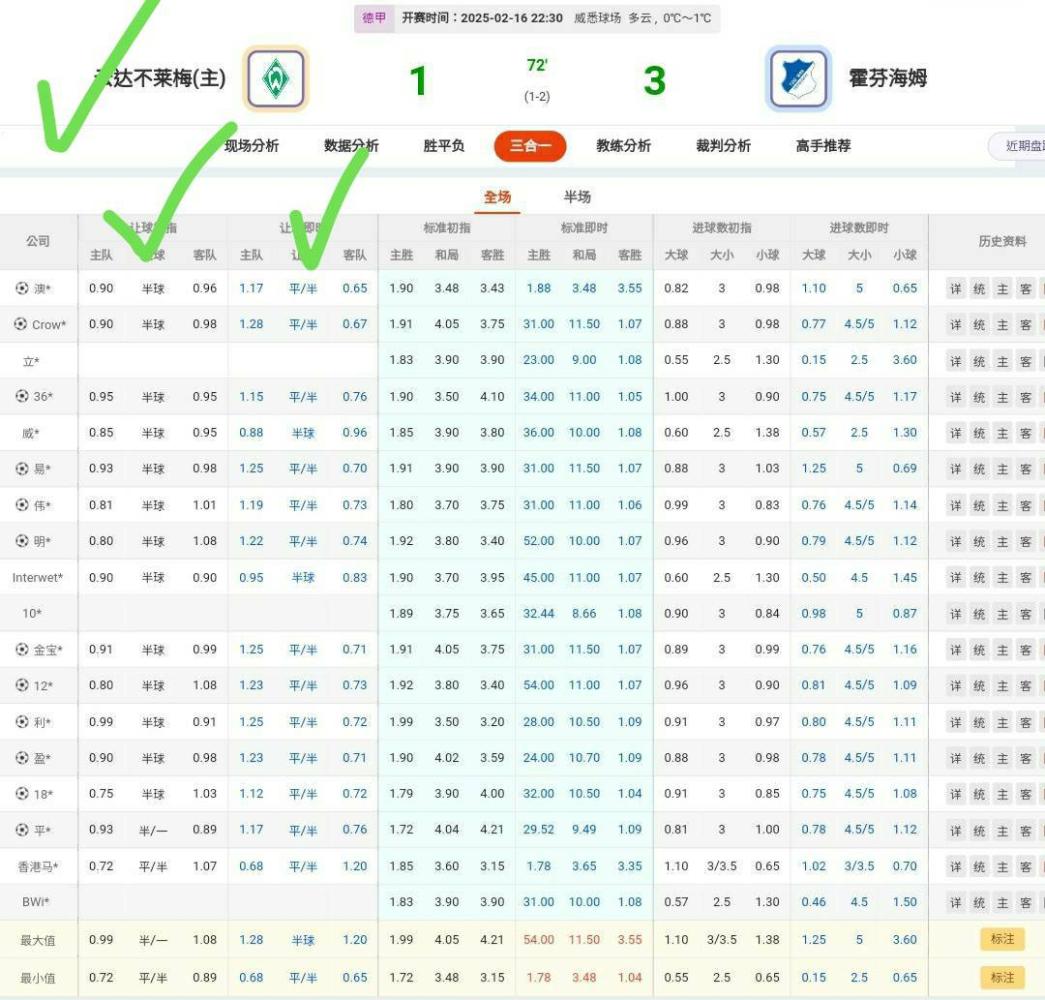Click 详 button in 10* row

coord(956,614)
